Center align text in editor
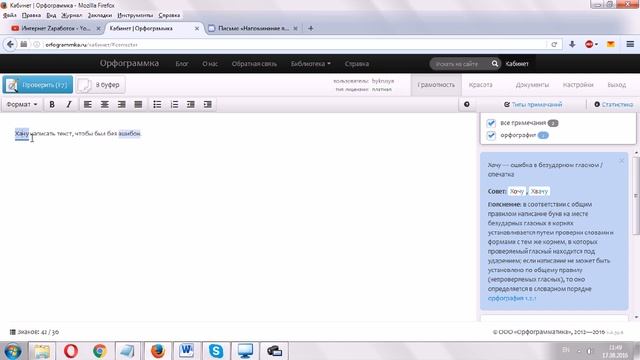Image resolution: width=640 pixels, height=360 pixels. (x=104, y=104)
